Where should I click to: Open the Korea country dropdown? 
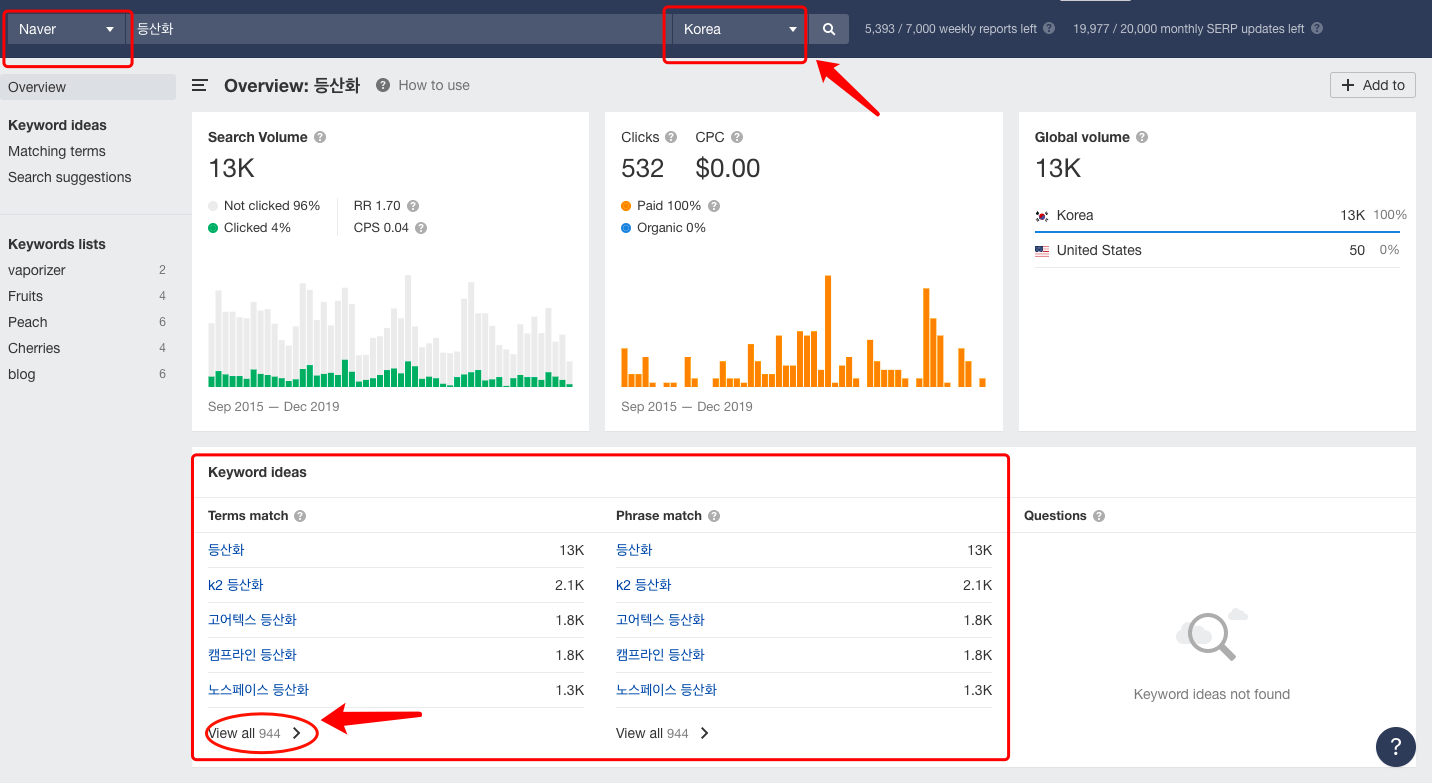pyautogui.click(x=739, y=29)
